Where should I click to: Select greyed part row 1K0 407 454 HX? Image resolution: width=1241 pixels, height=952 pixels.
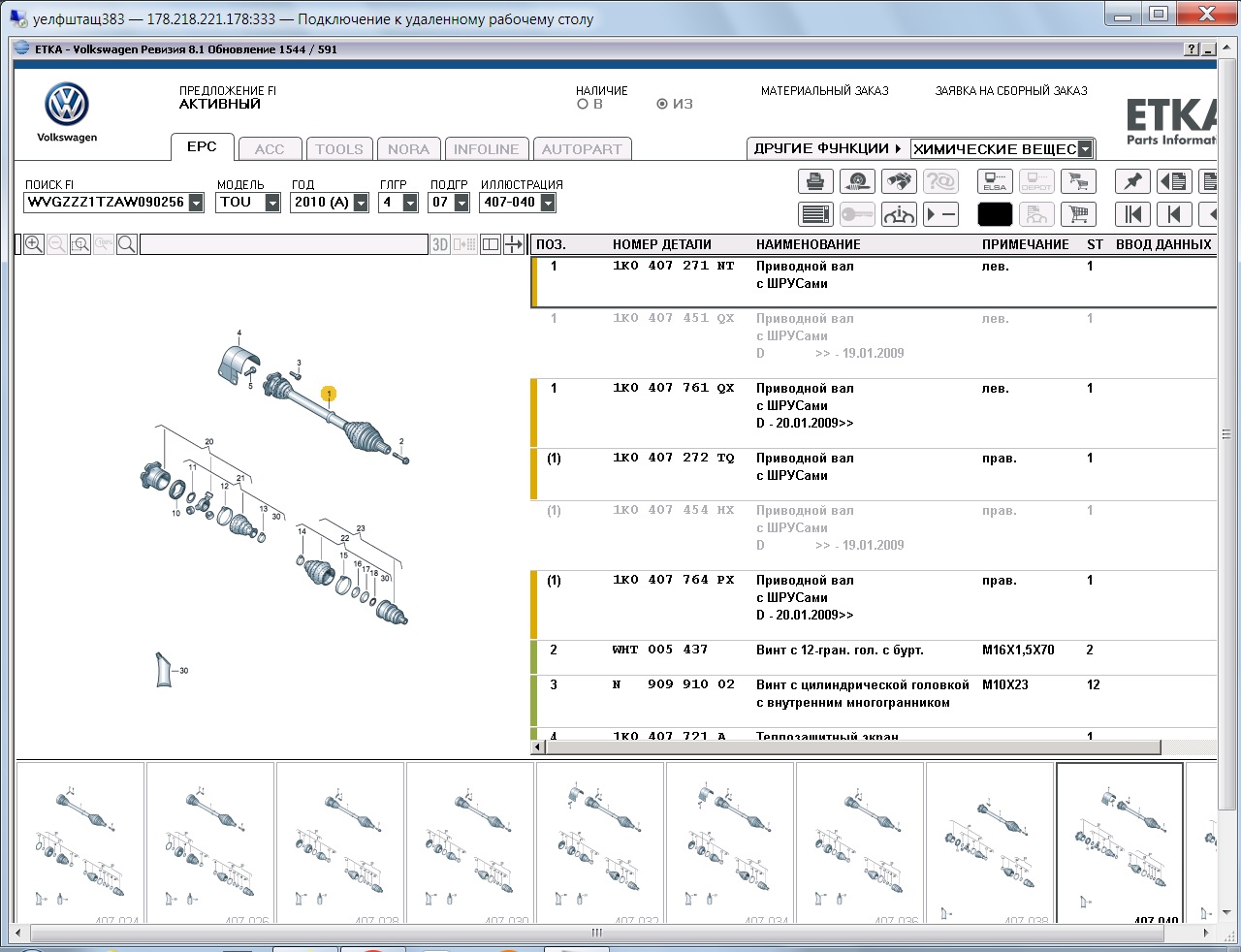[874, 535]
